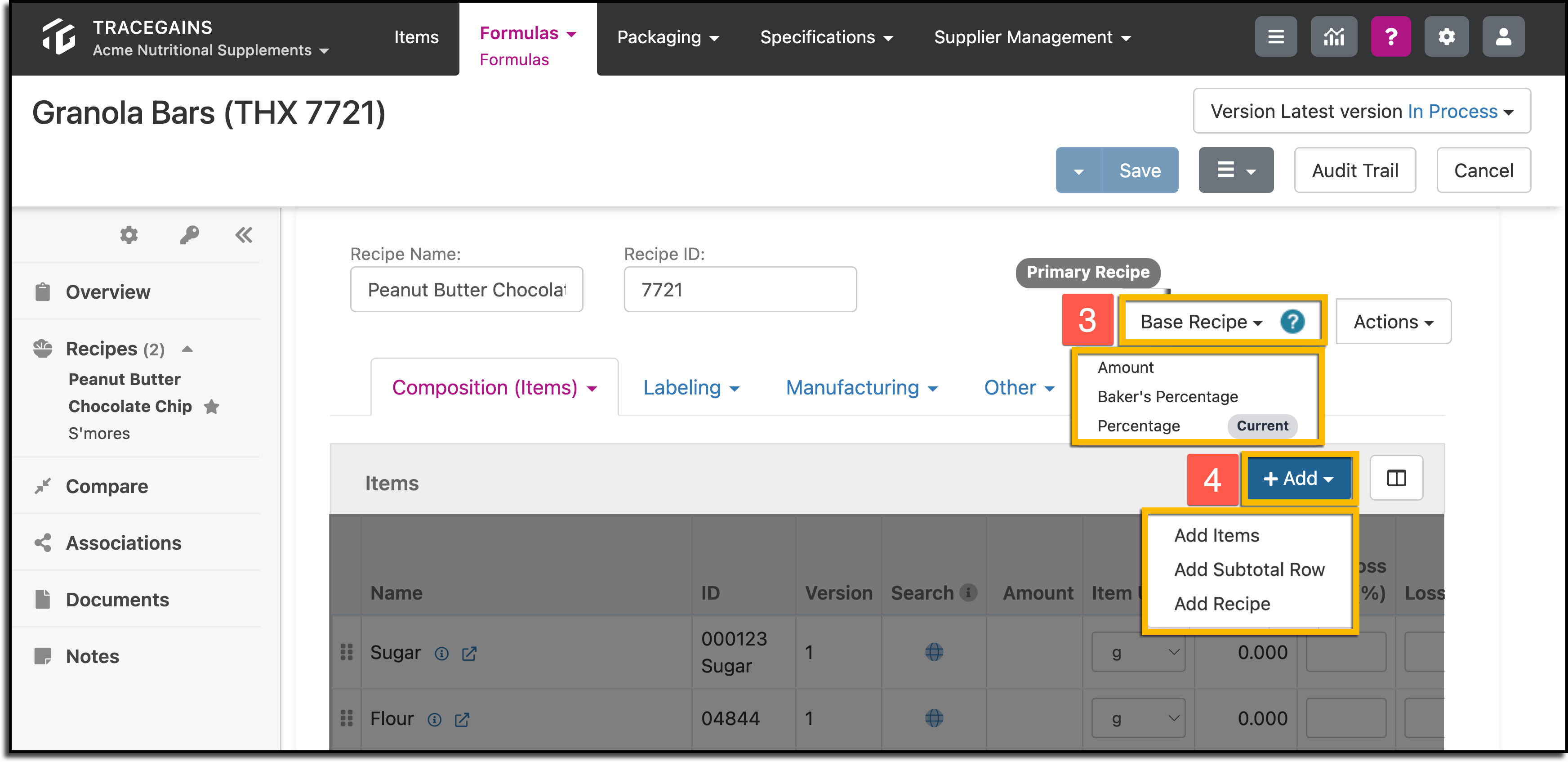Click the globe search icon in the Sugar row

tap(934, 652)
